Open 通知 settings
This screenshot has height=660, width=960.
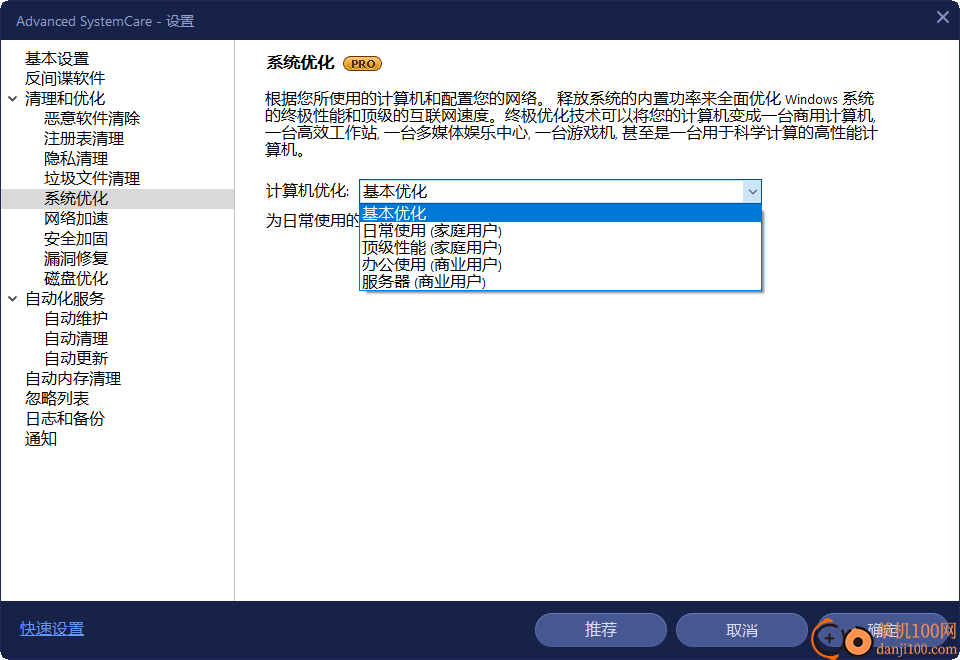coord(41,439)
